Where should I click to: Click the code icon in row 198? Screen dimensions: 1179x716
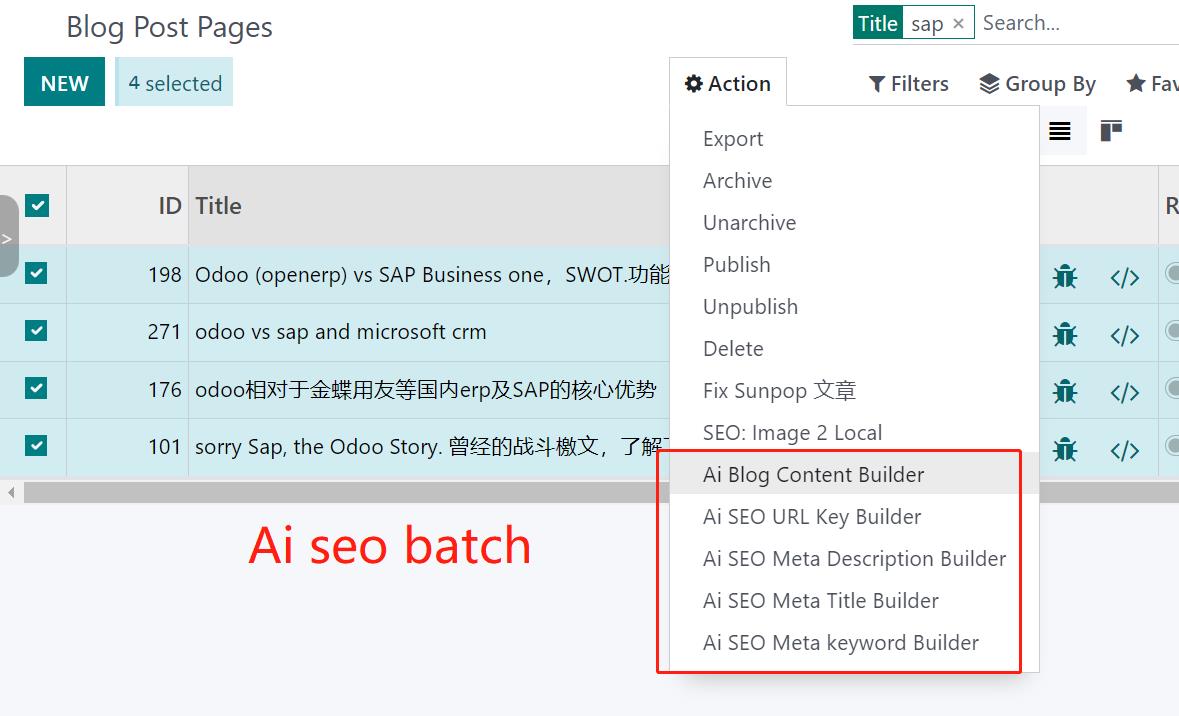1125,278
